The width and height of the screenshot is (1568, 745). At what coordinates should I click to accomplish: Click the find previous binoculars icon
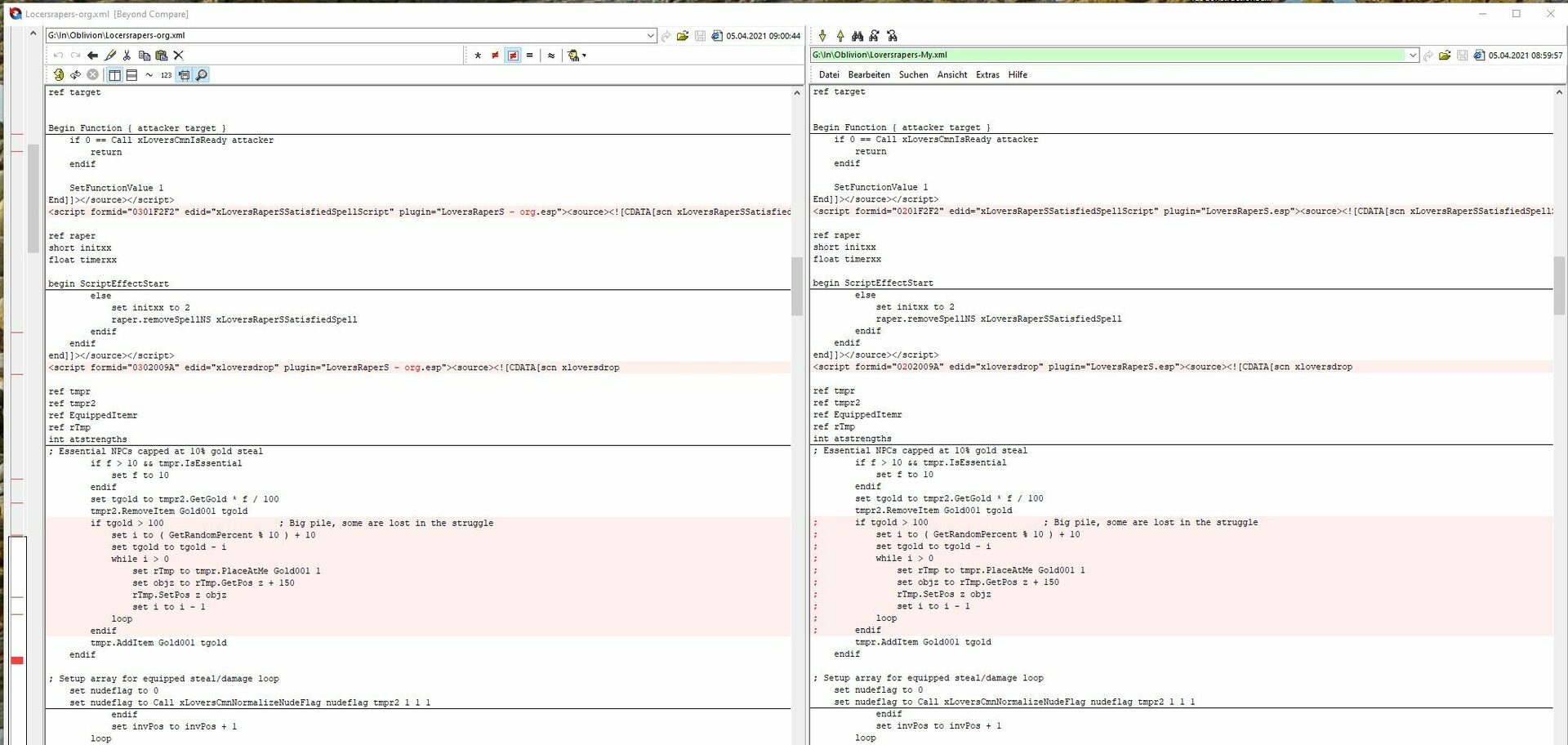(x=892, y=36)
